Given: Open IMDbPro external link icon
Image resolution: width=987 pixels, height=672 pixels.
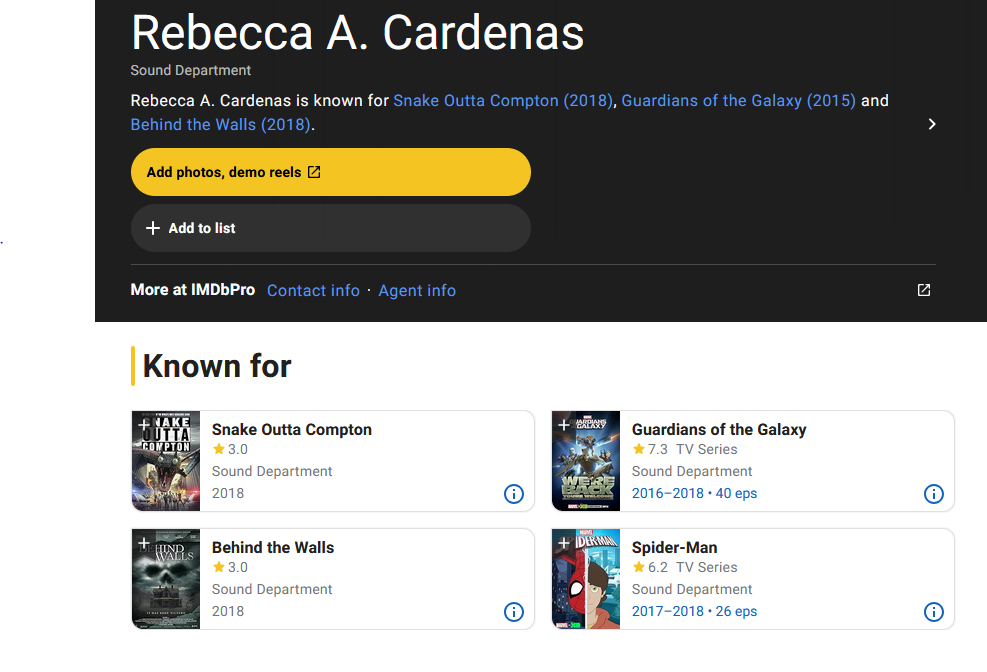Looking at the screenshot, I should pos(923,290).
